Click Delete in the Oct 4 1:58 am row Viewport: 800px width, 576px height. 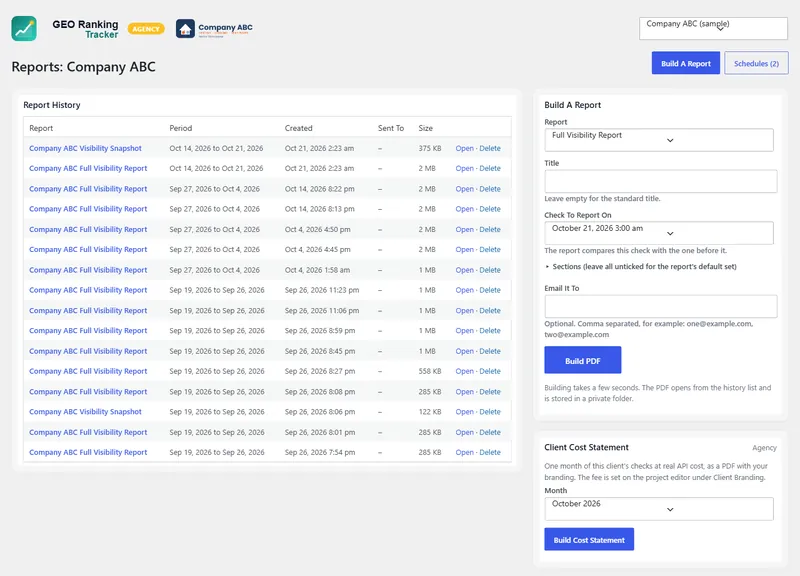(490, 270)
